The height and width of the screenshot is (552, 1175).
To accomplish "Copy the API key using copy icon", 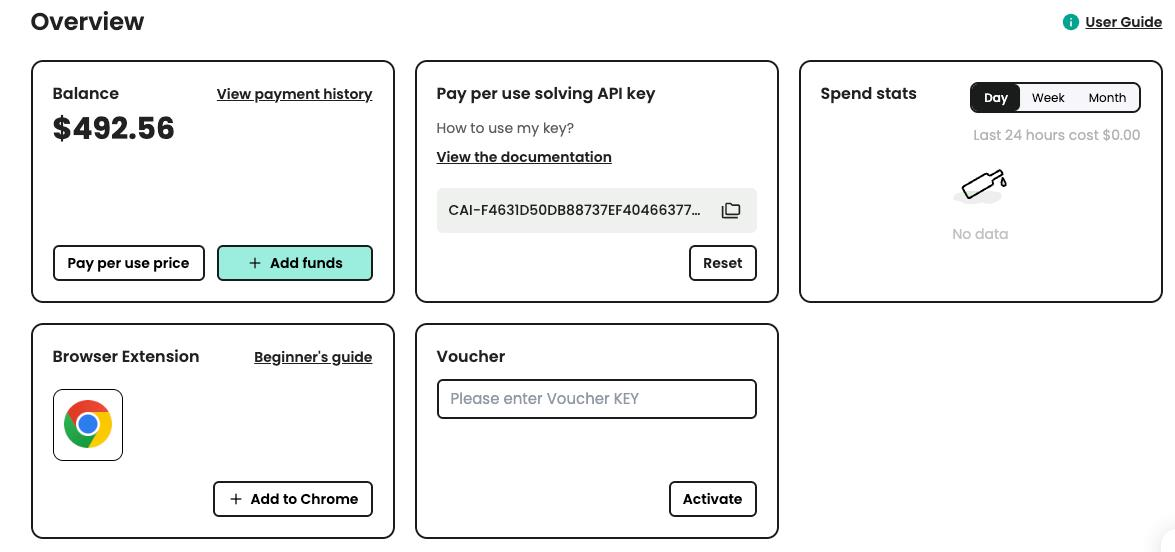I will 731,210.
